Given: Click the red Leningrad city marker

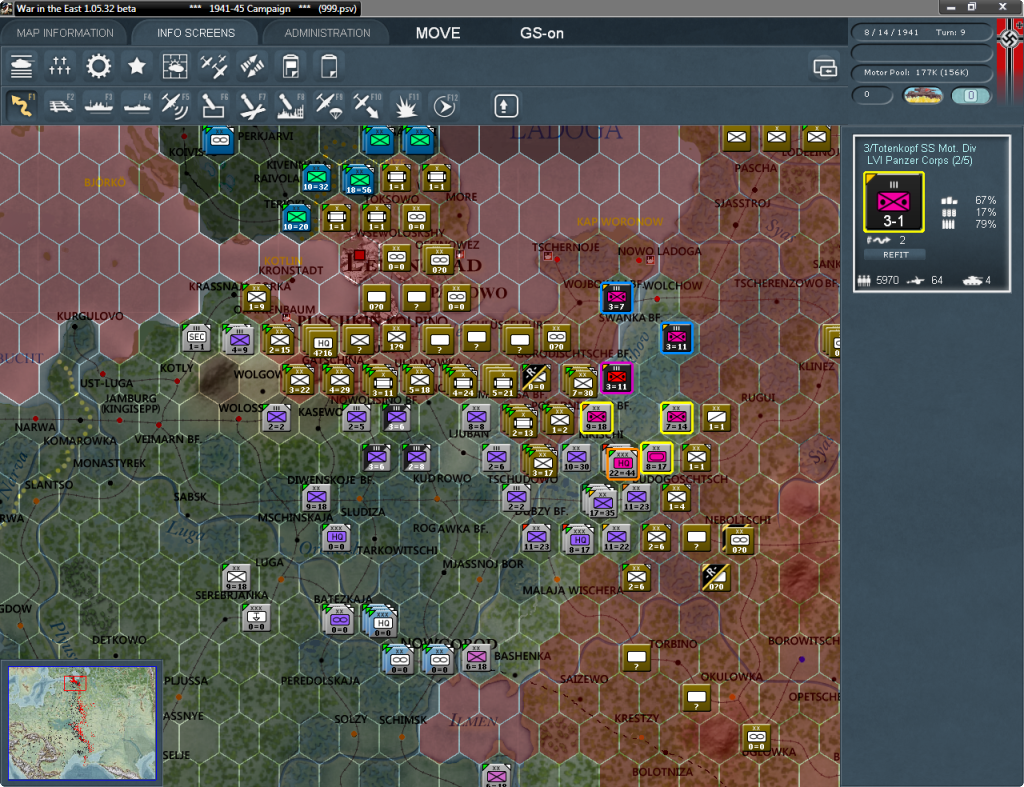Looking at the screenshot, I should tap(359, 255).
